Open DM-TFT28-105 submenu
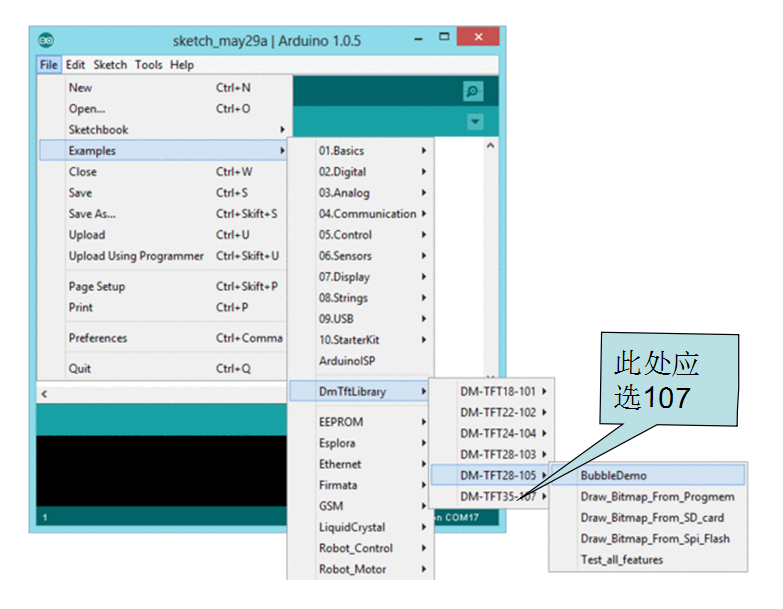The height and width of the screenshot is (609, 783). [x=491, y=475]
